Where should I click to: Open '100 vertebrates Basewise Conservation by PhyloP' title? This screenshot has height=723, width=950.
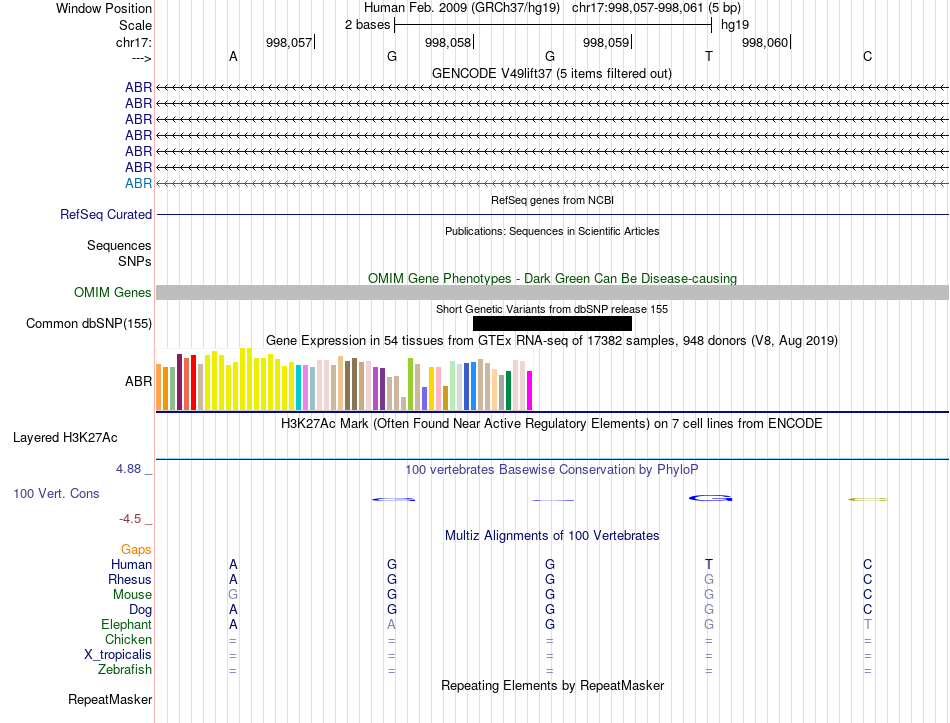click(551, 470)
